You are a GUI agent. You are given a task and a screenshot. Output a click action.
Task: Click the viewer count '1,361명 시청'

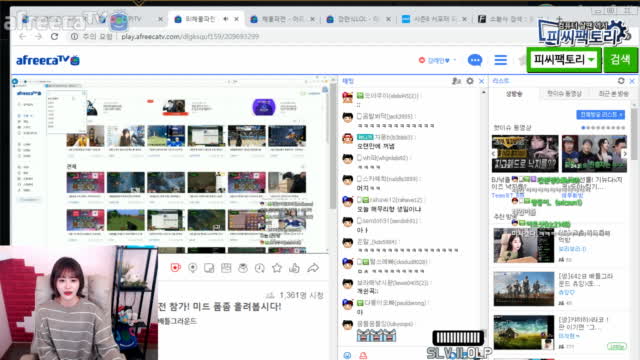click(295, 295)
